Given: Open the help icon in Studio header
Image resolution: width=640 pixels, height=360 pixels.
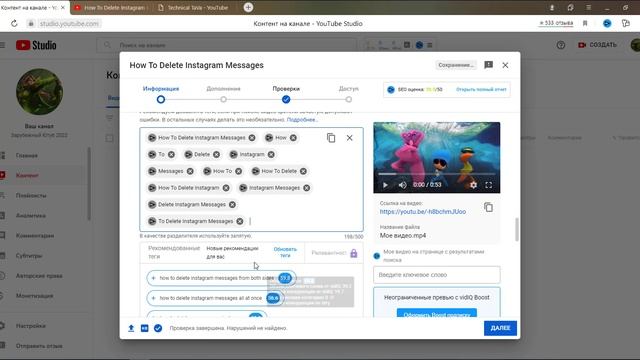Looking at the screenshot, I should click(561, 45).
